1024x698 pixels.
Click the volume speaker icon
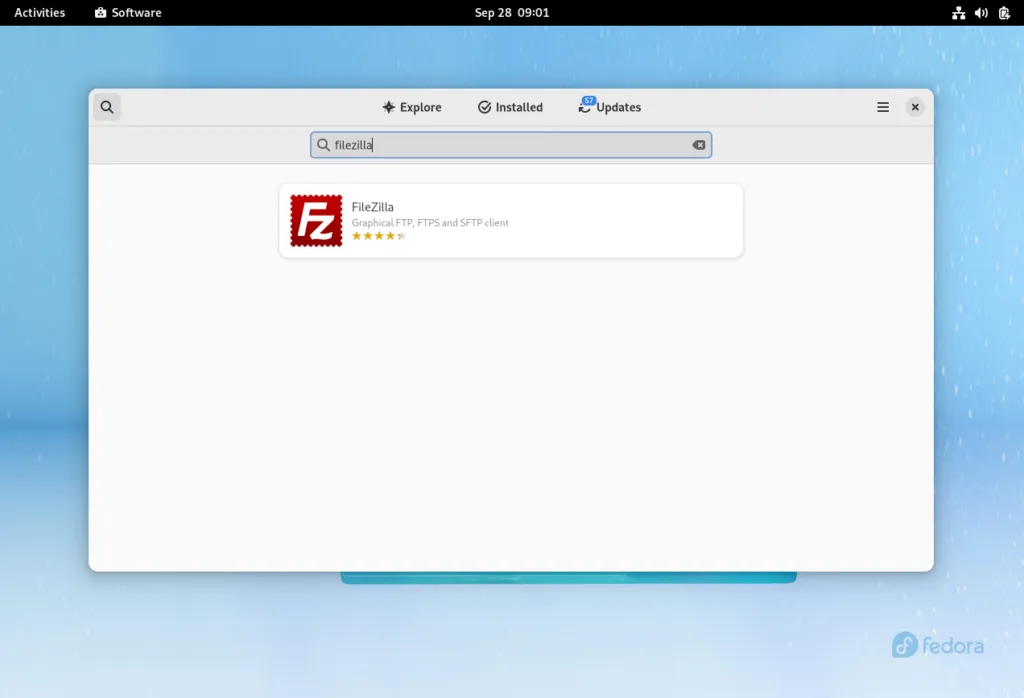point(981,13)
